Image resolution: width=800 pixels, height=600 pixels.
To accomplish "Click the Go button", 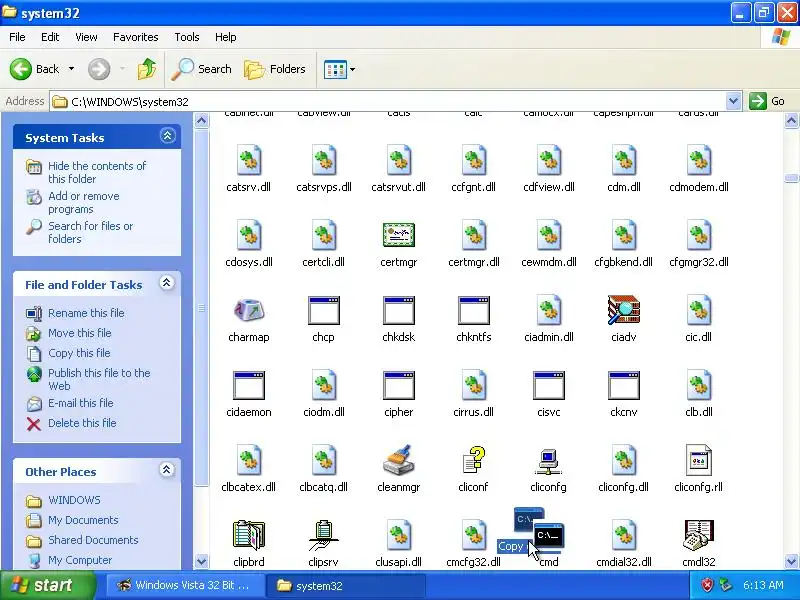I will coord(767,101).
